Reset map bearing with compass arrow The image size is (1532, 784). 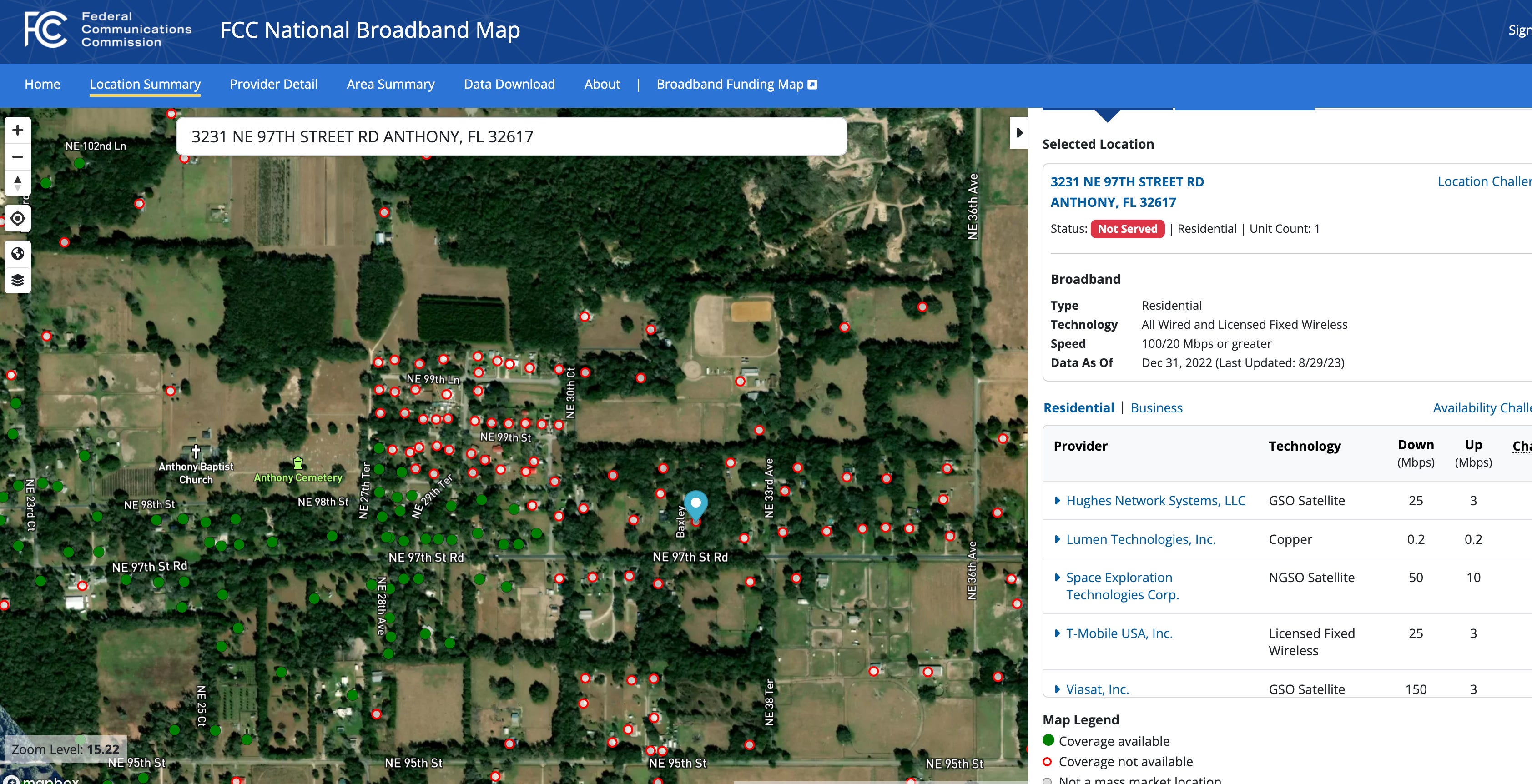point(18,183)
